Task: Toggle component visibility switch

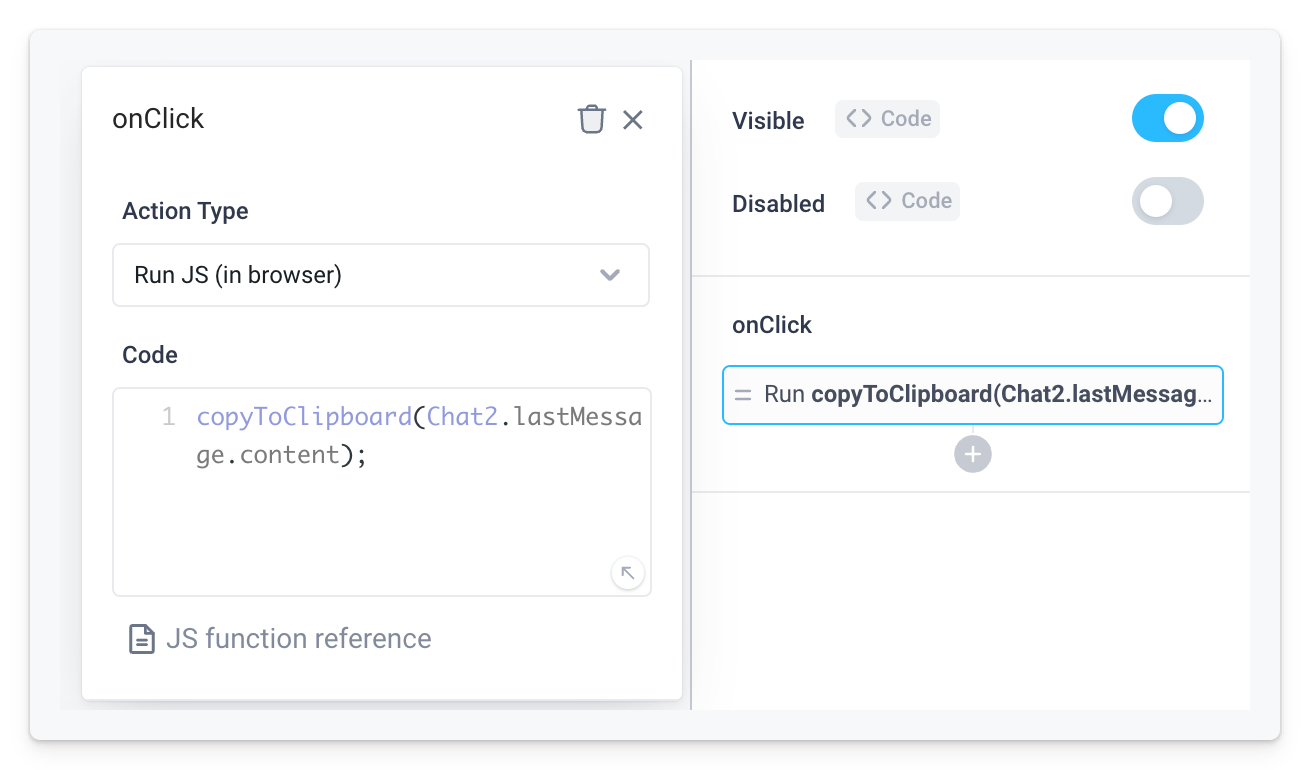Action: [x=1168, y=118]
